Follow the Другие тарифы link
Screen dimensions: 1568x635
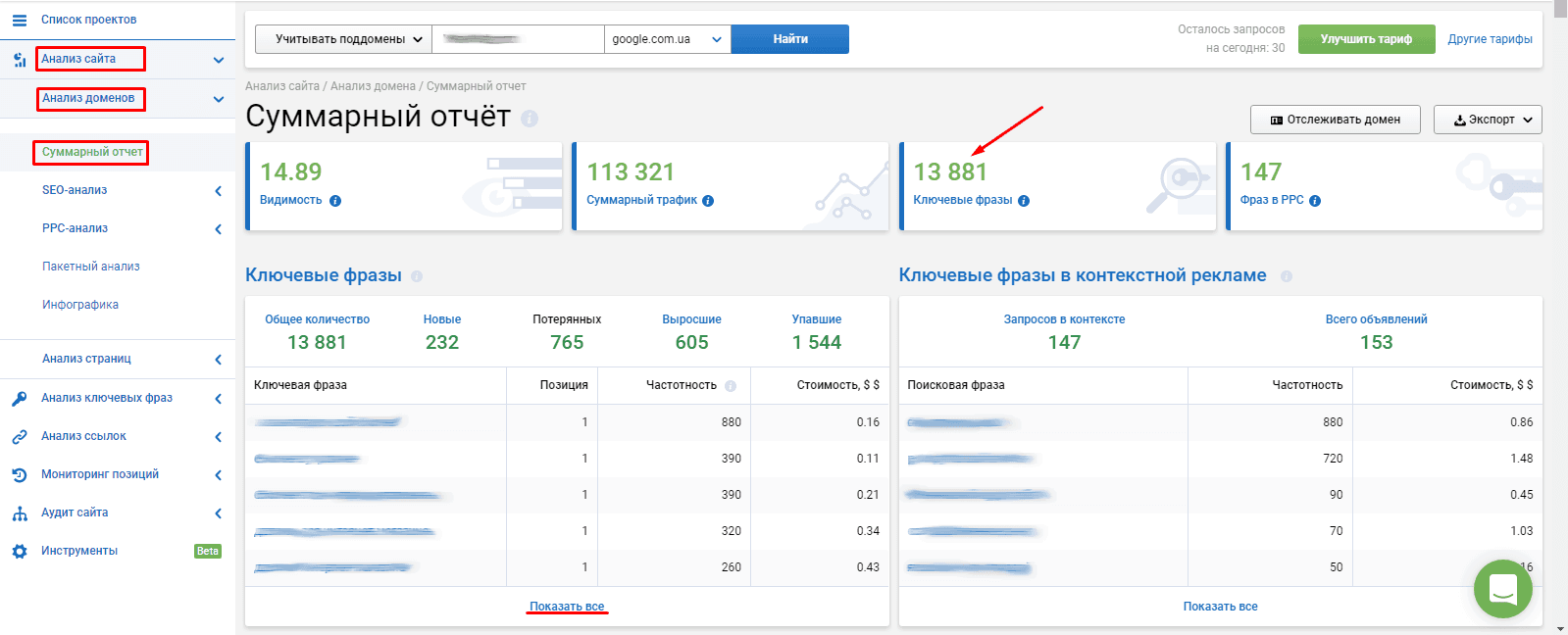[x=1490, y=39]
